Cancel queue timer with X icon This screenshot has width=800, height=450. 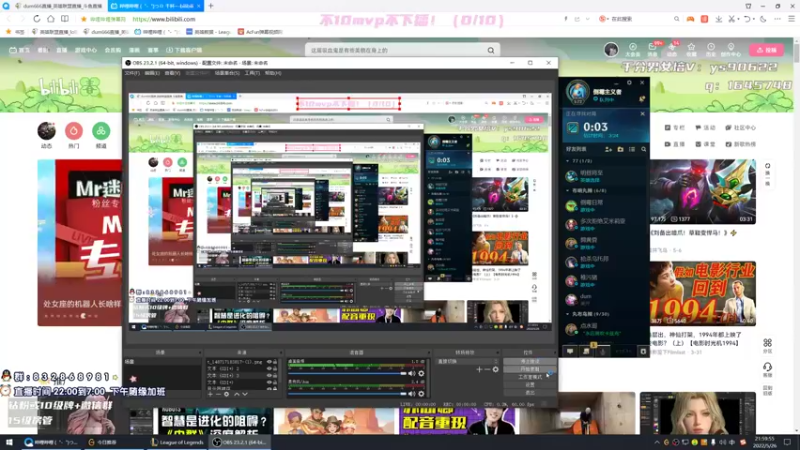click(642, 114)
